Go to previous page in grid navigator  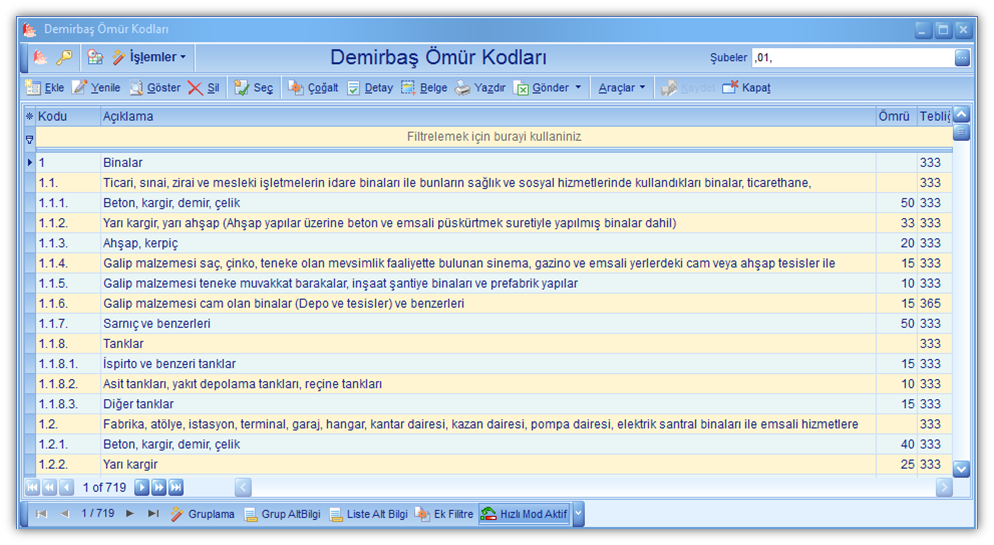[49, 487]
